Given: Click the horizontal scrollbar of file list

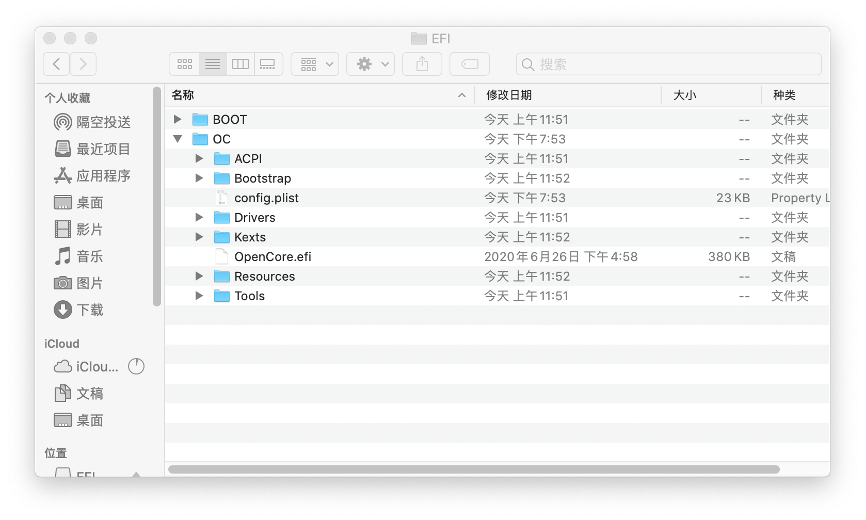Looking at the screenshot, I should pyautogui.click(x=474, y=469).
